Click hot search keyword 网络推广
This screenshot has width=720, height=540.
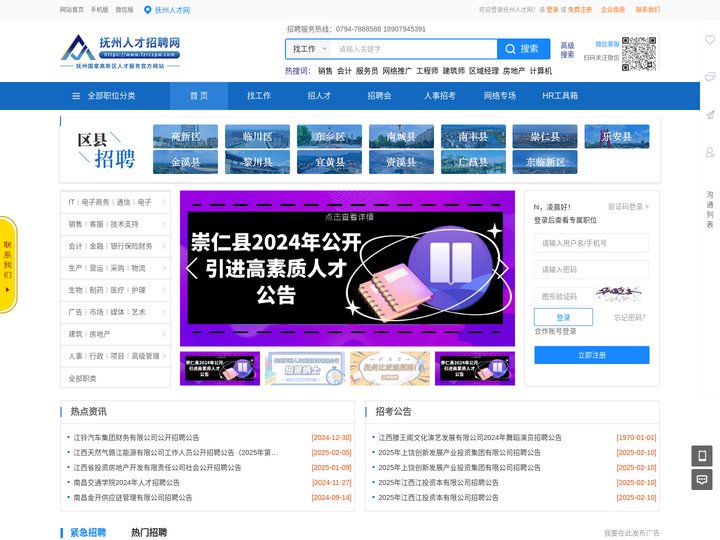tap(397, 71)
